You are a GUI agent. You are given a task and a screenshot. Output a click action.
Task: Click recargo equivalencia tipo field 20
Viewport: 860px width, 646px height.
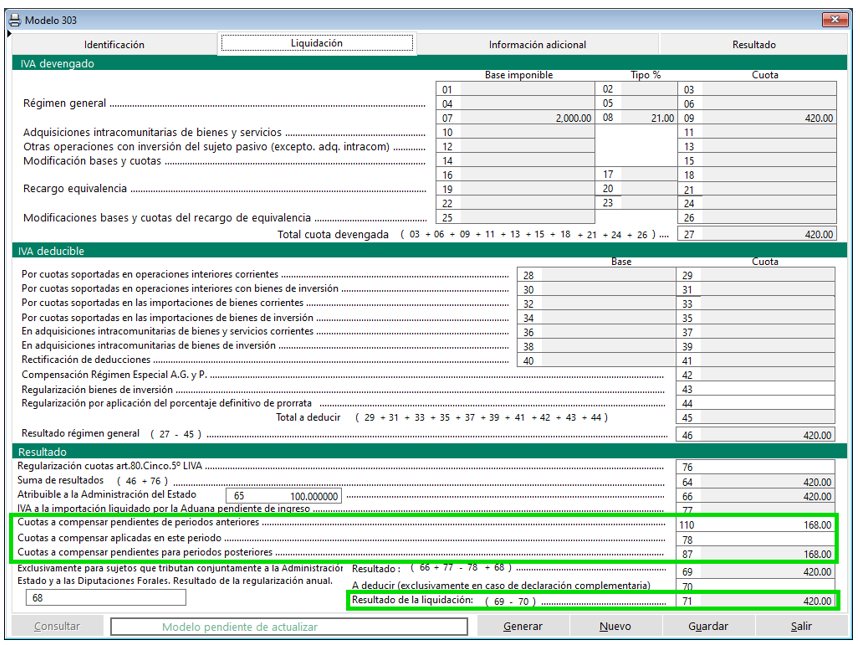636,188
